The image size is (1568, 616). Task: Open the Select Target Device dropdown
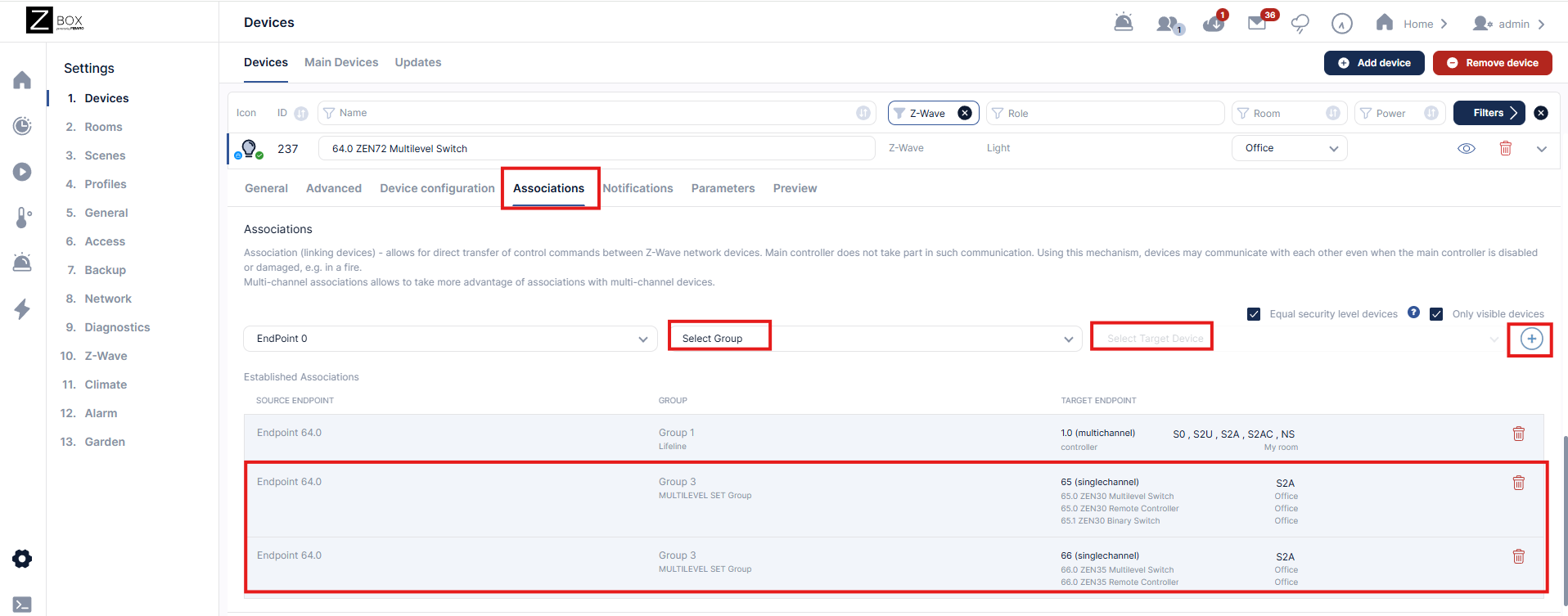point(1300,339)
